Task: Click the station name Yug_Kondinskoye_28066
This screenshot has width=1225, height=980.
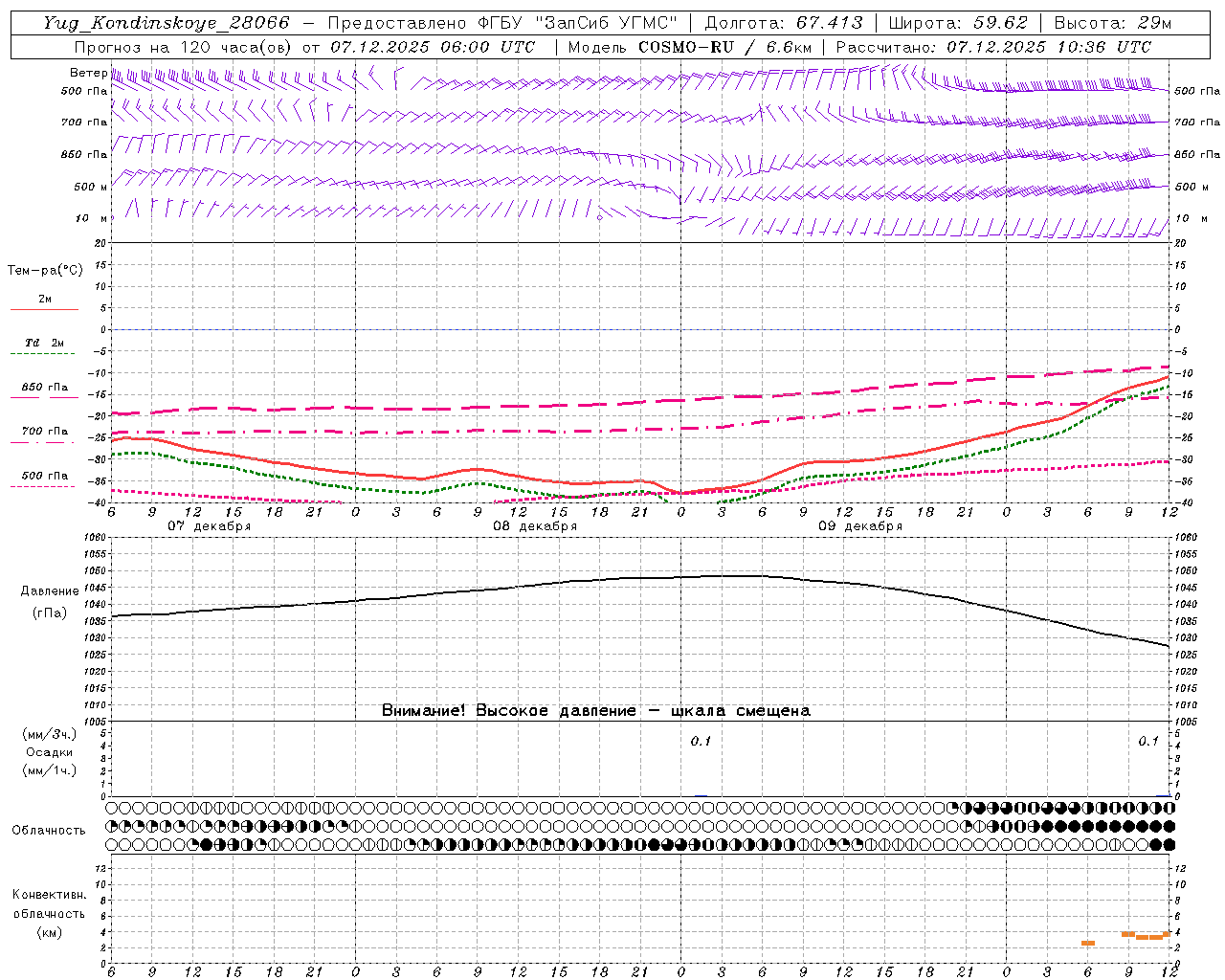Action: click(166, 23)
